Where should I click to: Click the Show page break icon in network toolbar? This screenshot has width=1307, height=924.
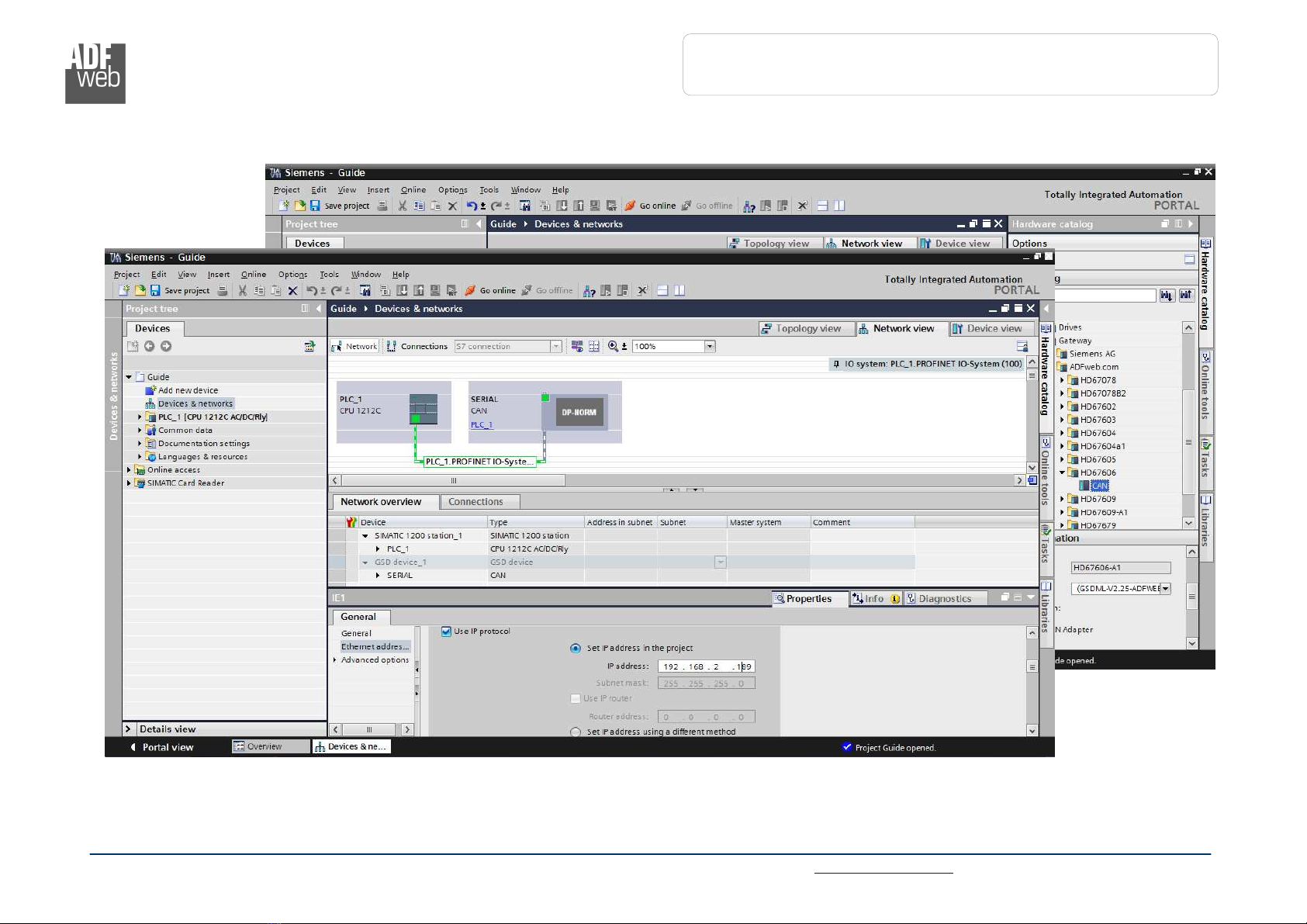[594, 347]
